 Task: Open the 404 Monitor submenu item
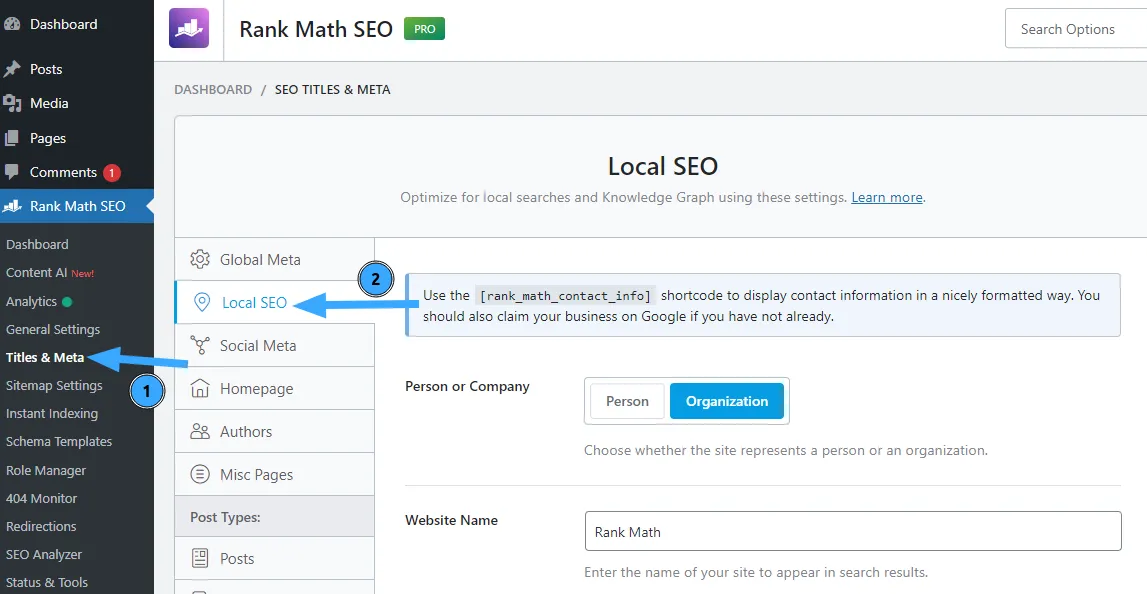42,498
